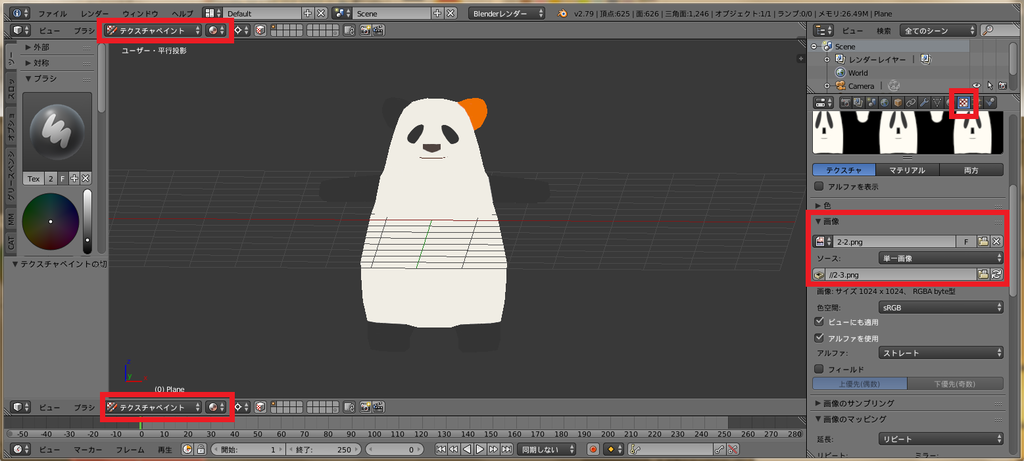1024x461 pixels.
Task: Delete brush with X icon in Brush panel
Action: 86,178
